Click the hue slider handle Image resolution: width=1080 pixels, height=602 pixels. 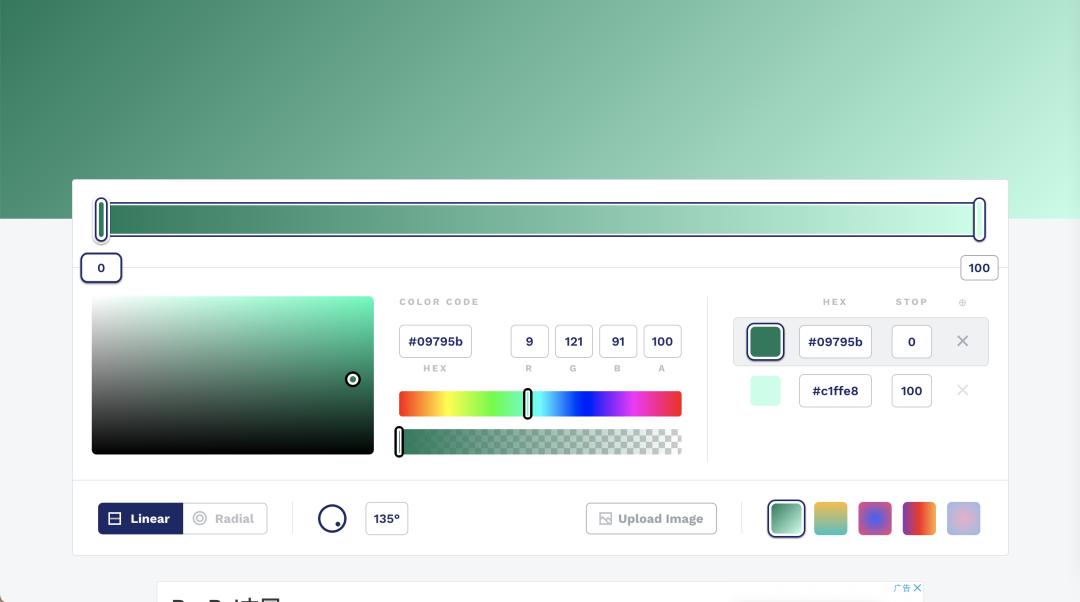(x=528, y=404)
